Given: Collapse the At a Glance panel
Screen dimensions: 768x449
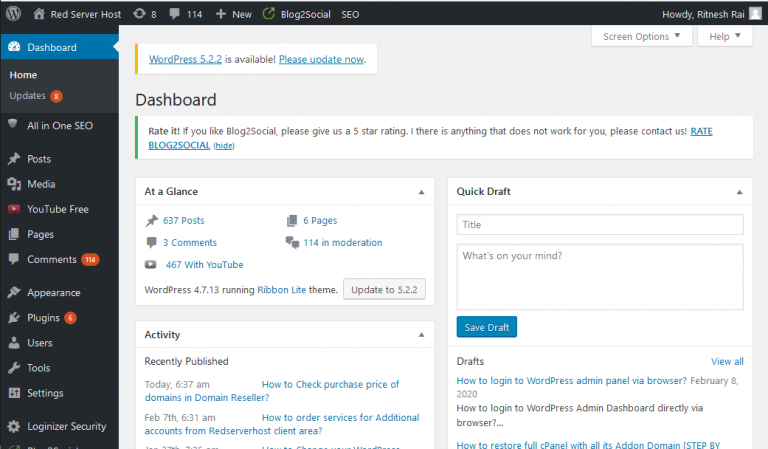Looking at the screenshot, I should click(x=421, y=191).
